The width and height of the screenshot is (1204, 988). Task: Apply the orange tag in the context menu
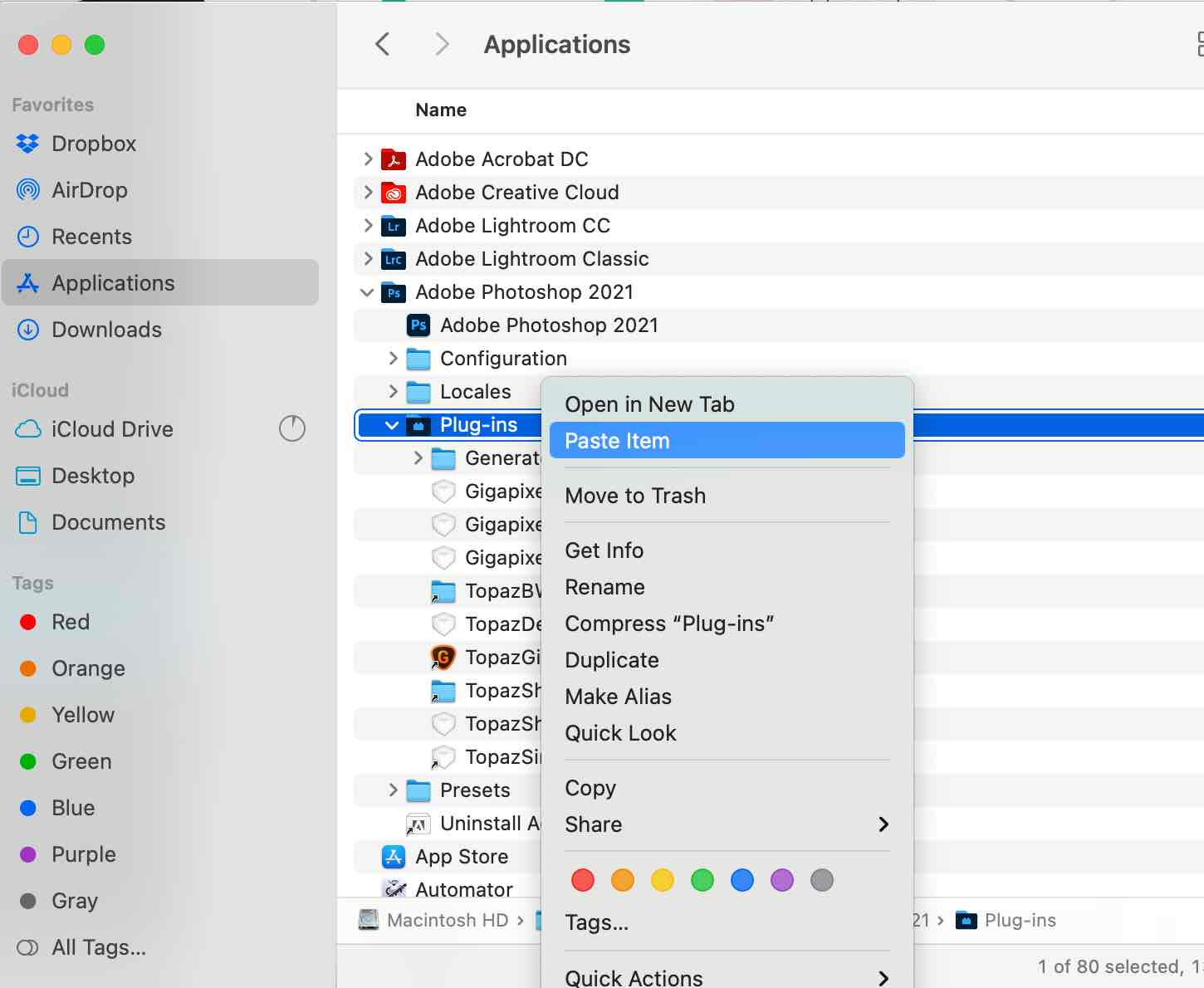[623, 880]
